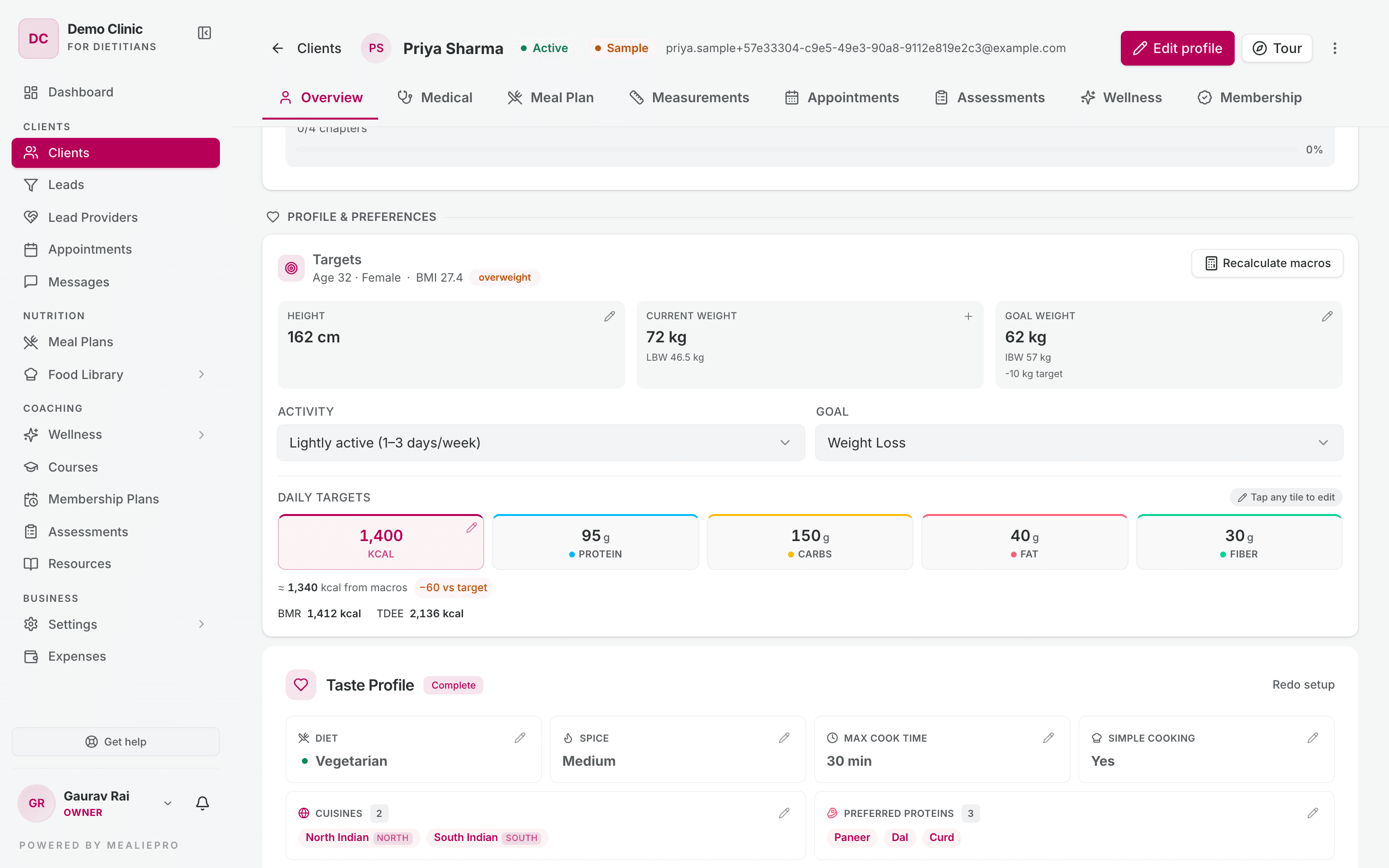Click Redo setup link
The height and width of the screenshot is (868, 1389).
click(x=1303, y=685)
